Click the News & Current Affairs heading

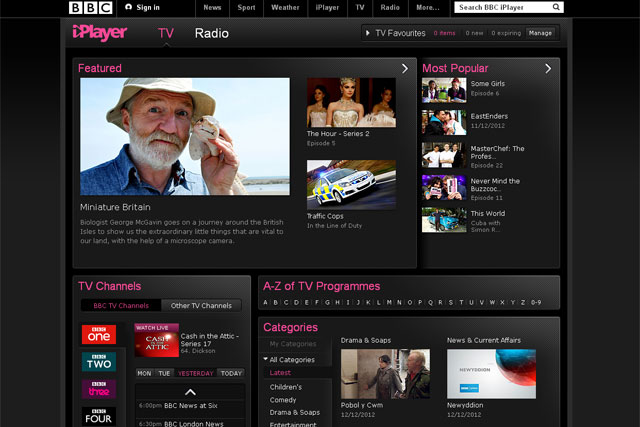pyautogui.click(x=484, y=340)
